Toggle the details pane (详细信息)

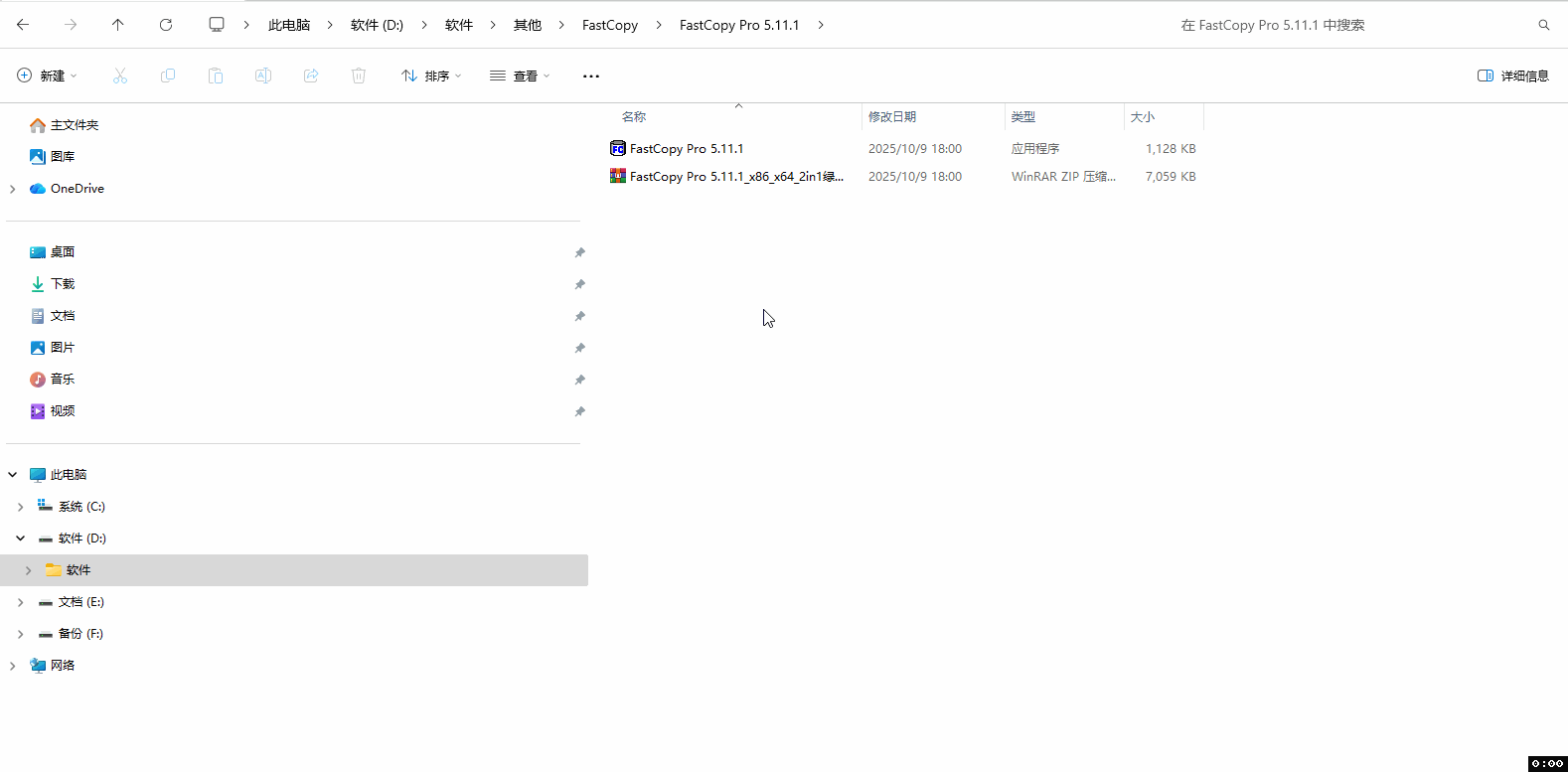point(1512,76)
